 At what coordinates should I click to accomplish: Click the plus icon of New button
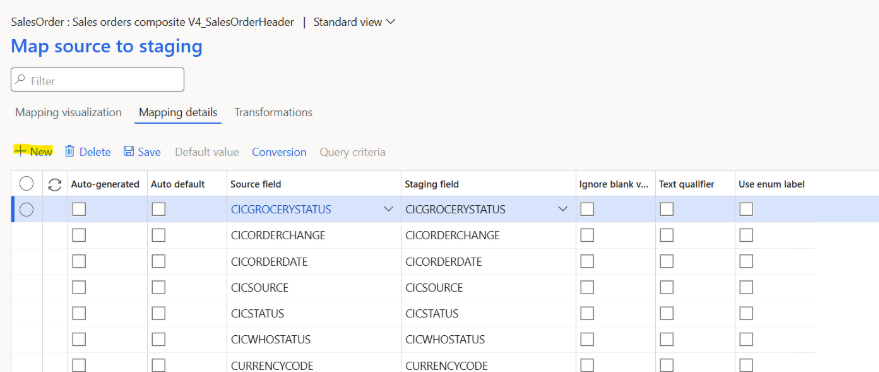point(21,152)
